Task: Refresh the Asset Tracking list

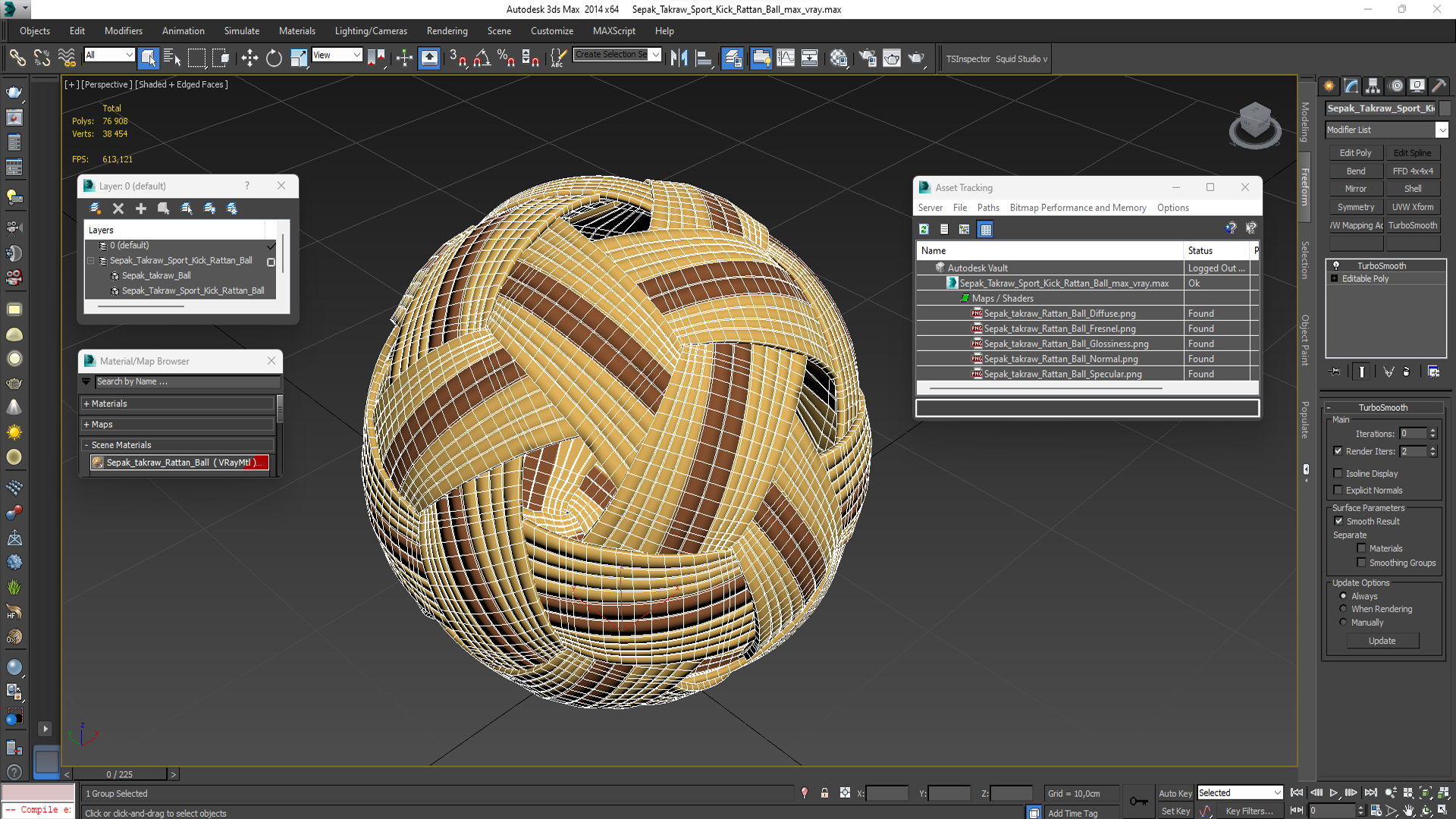Action: (924, 229)
